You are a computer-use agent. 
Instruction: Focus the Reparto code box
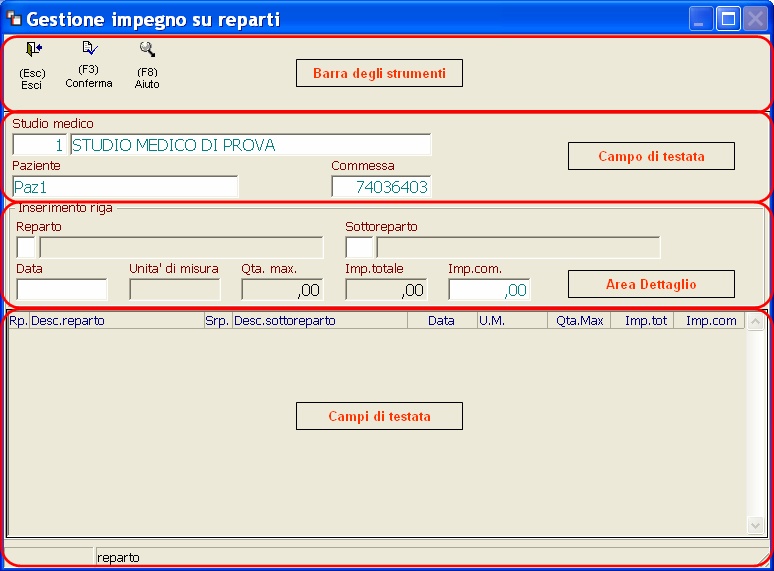[x=26, y=247]
